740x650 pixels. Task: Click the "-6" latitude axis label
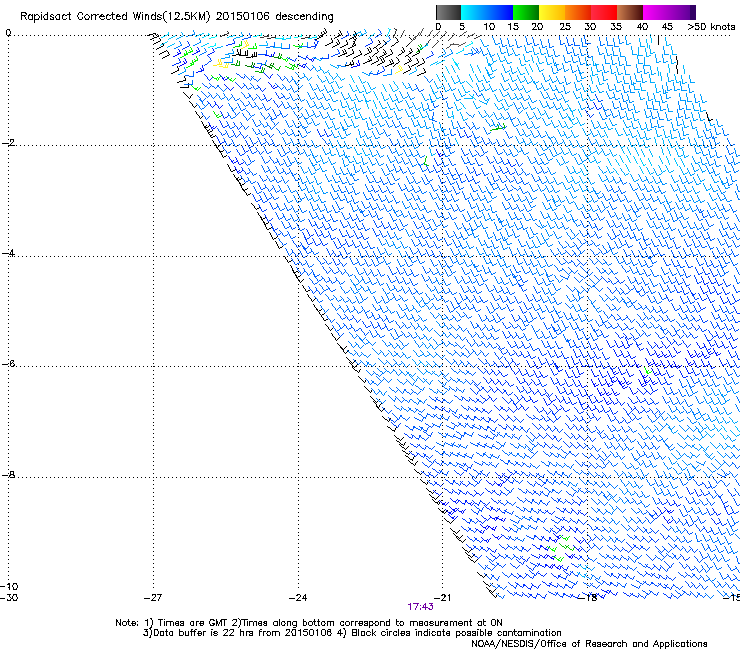pos(8,363)
